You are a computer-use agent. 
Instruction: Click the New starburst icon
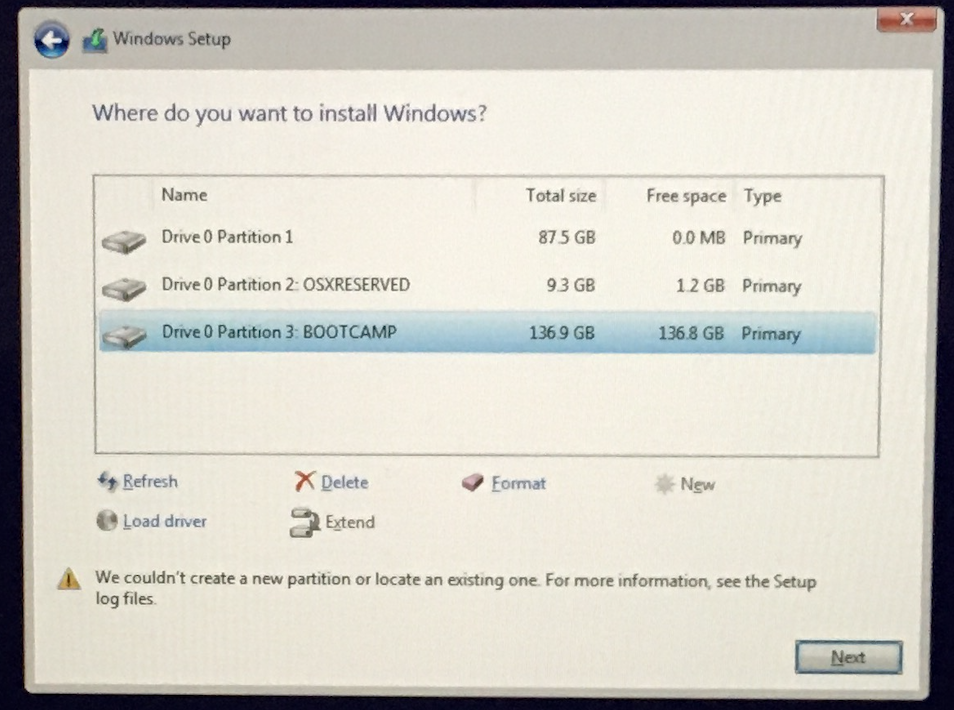(x=664, y=484)
